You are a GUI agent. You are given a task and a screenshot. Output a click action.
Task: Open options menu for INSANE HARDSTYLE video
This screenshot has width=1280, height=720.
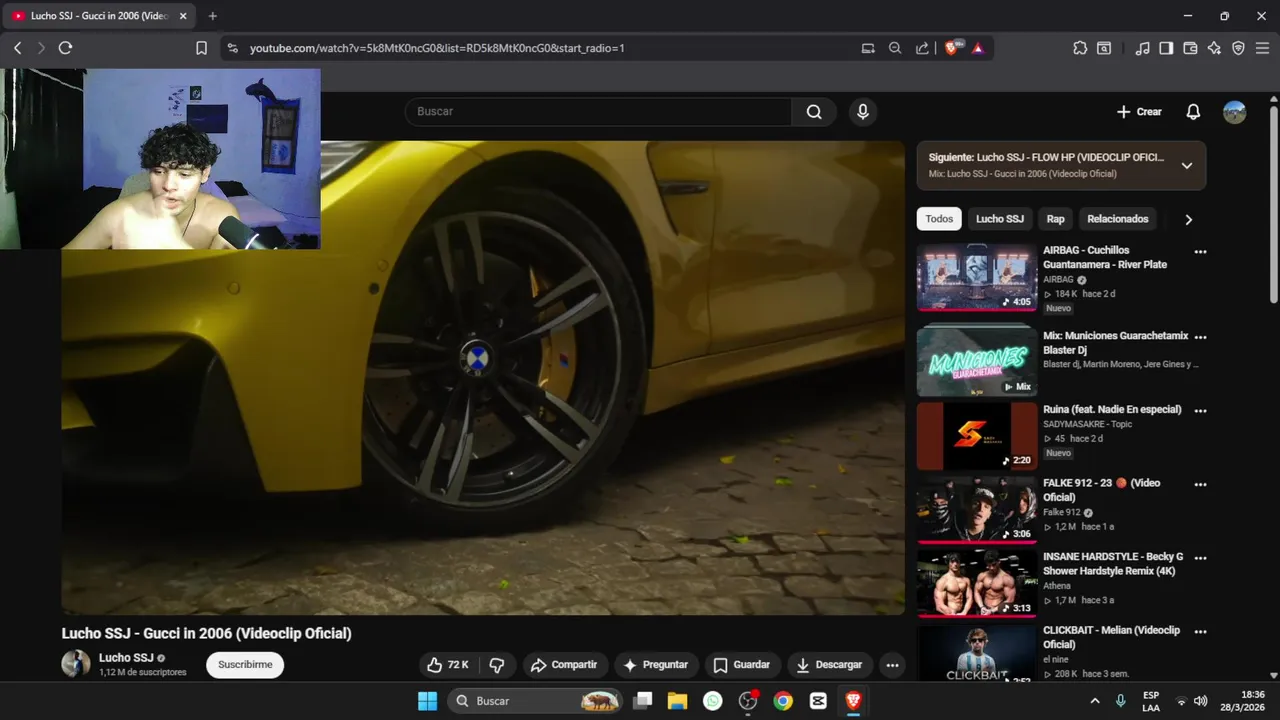pos(1200,558)
